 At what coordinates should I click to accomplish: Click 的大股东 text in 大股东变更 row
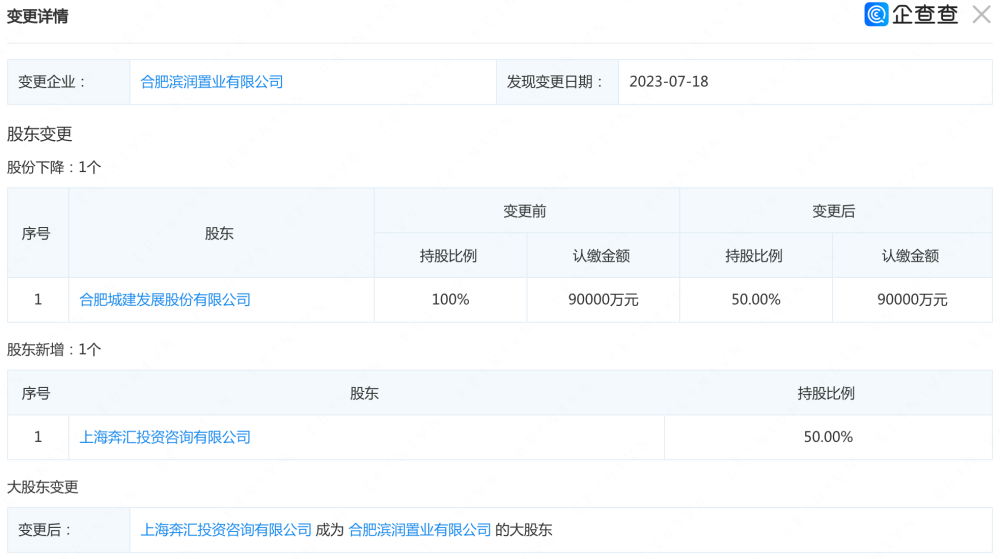[524, 530]
